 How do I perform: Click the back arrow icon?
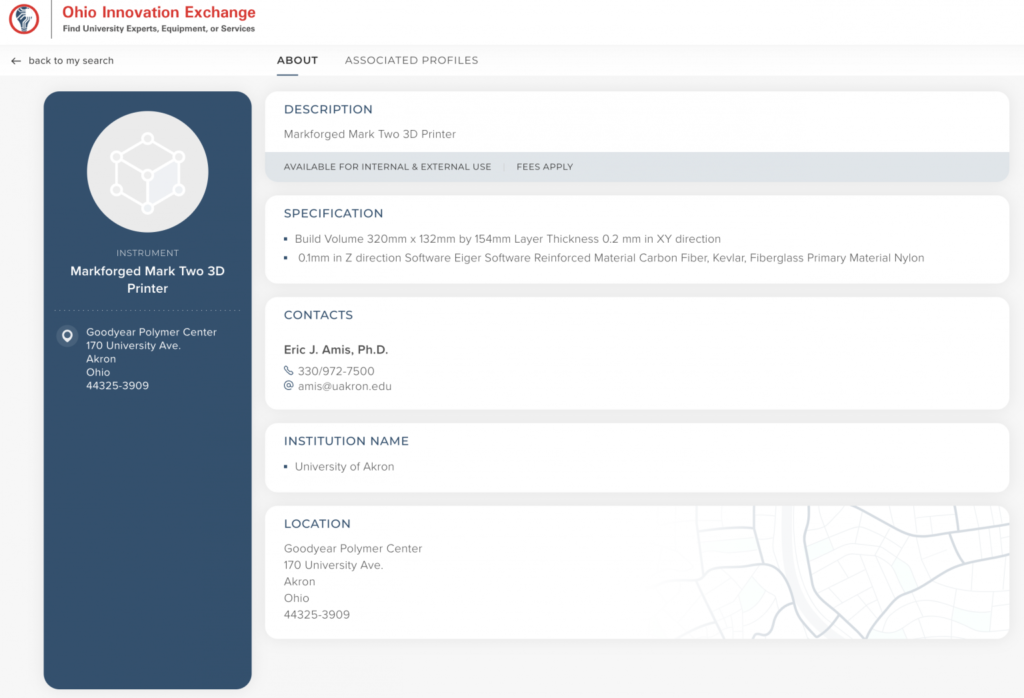[16, 61]
